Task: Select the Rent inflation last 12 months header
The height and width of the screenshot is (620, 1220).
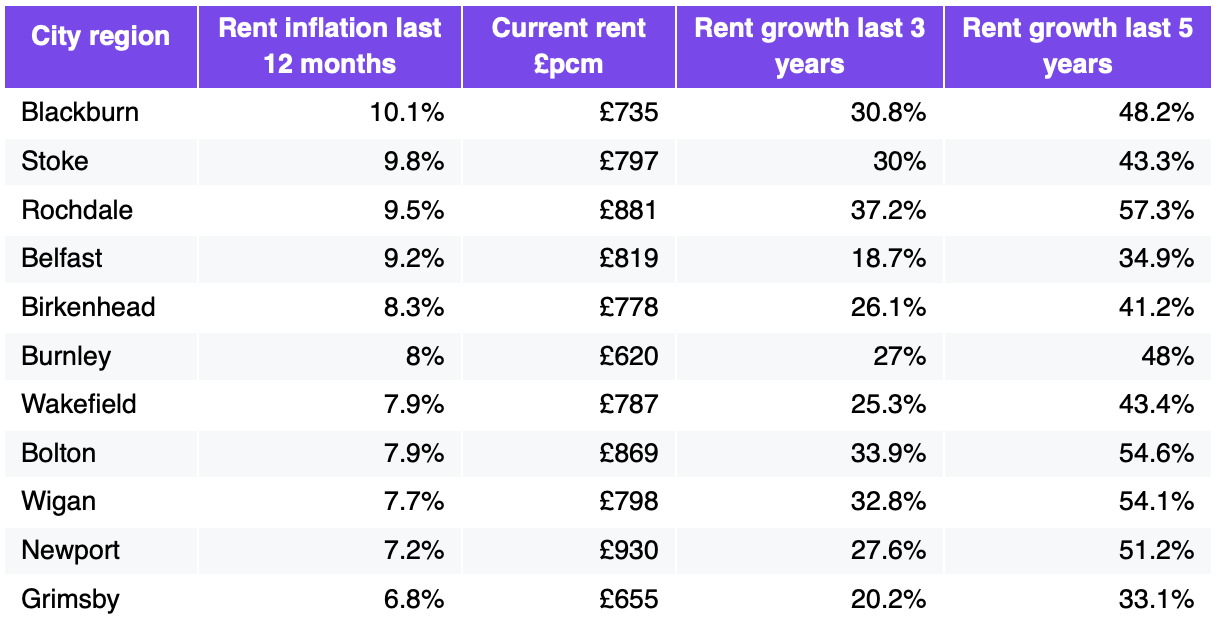Action: point(330,45)
